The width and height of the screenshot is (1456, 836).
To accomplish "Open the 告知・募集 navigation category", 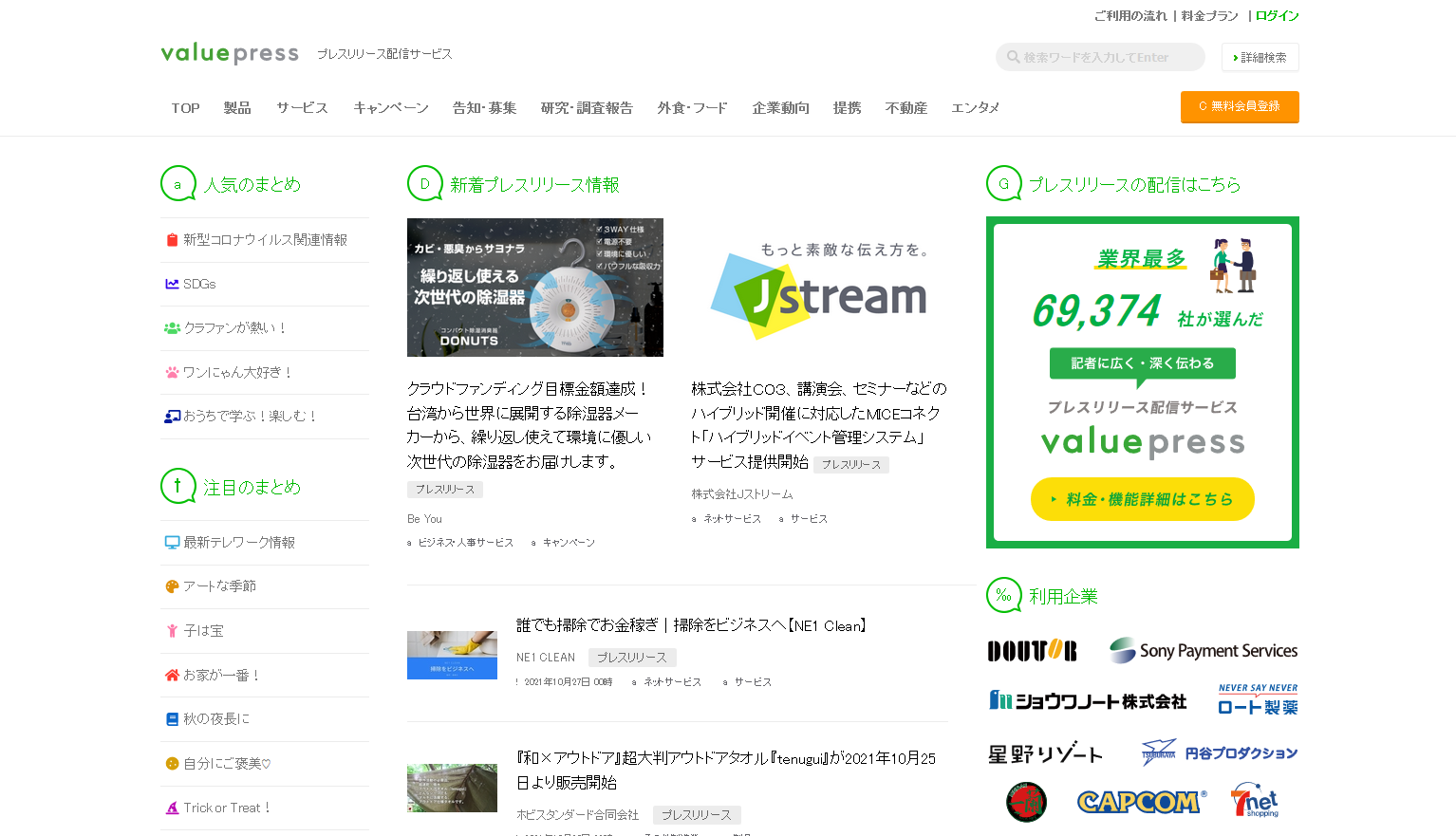I will point(484,108).
